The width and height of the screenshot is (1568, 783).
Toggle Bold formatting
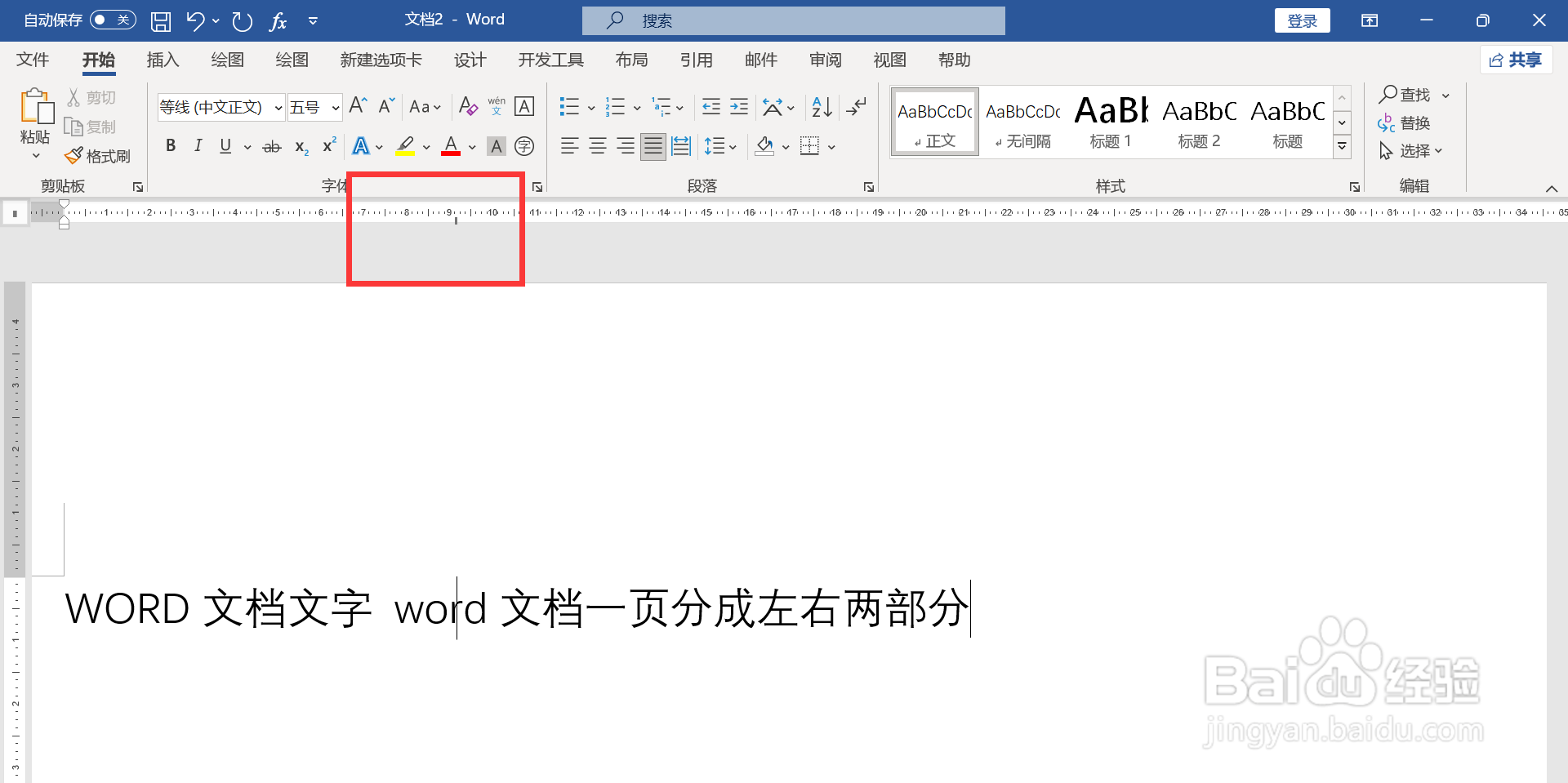tap(171, 146)
